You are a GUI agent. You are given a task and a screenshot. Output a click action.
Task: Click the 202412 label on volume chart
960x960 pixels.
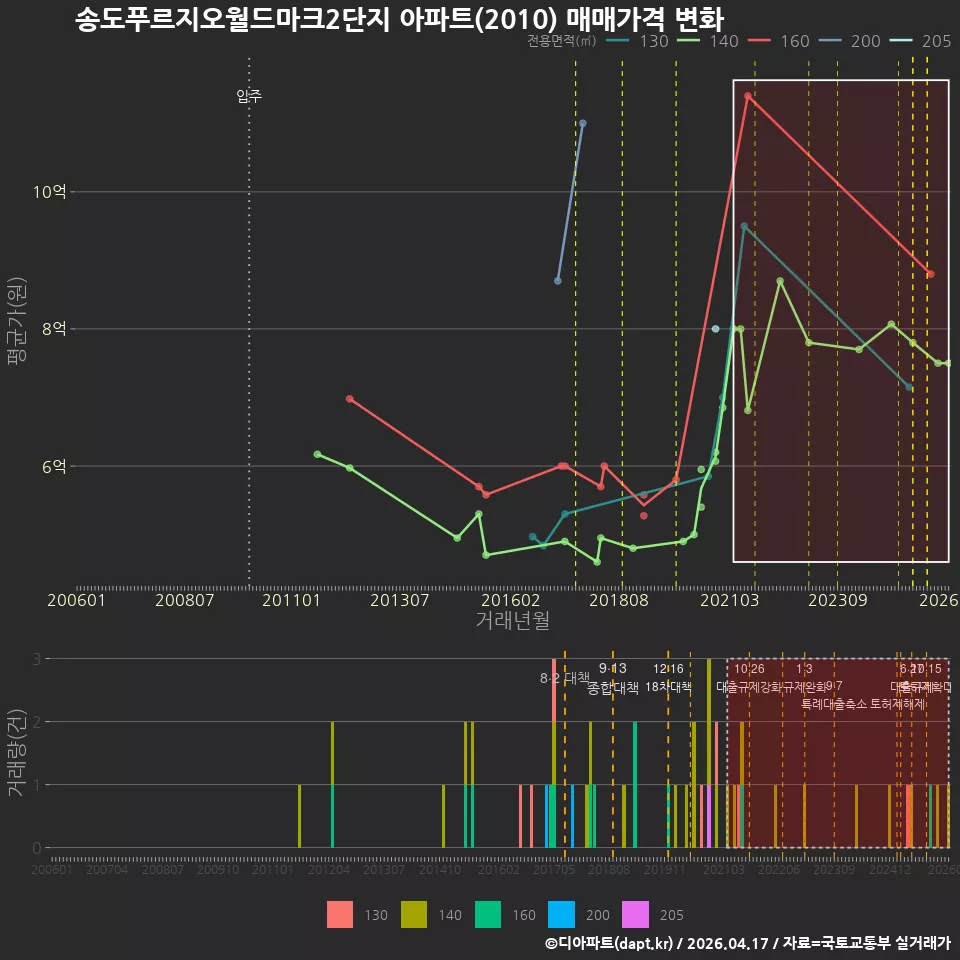890,869
